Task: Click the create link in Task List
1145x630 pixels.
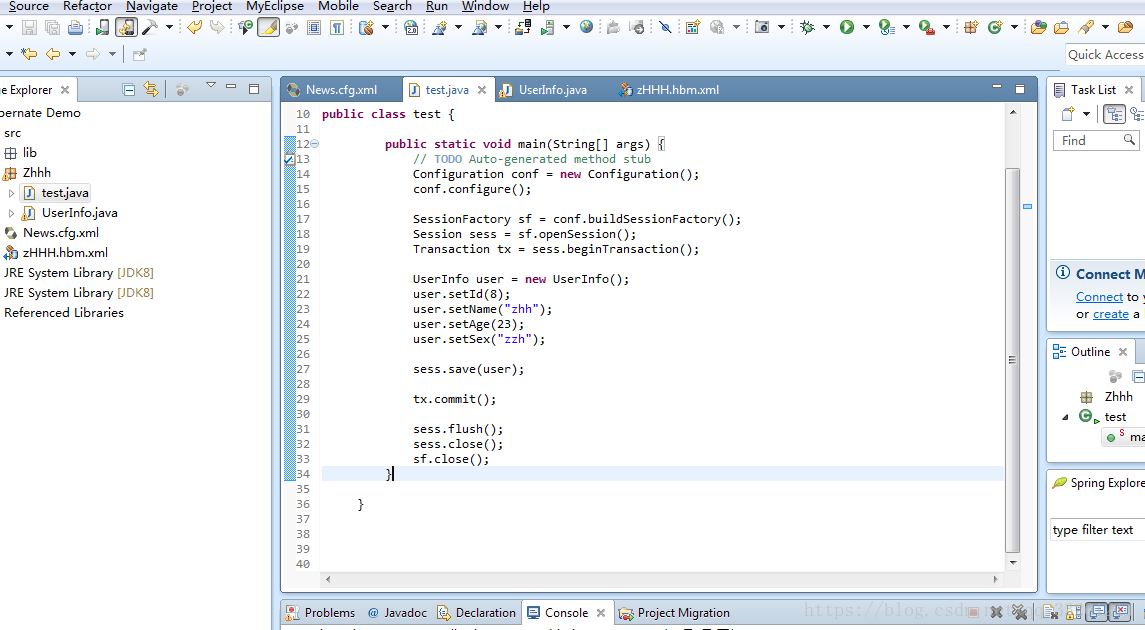Action: click(1111, 314)
